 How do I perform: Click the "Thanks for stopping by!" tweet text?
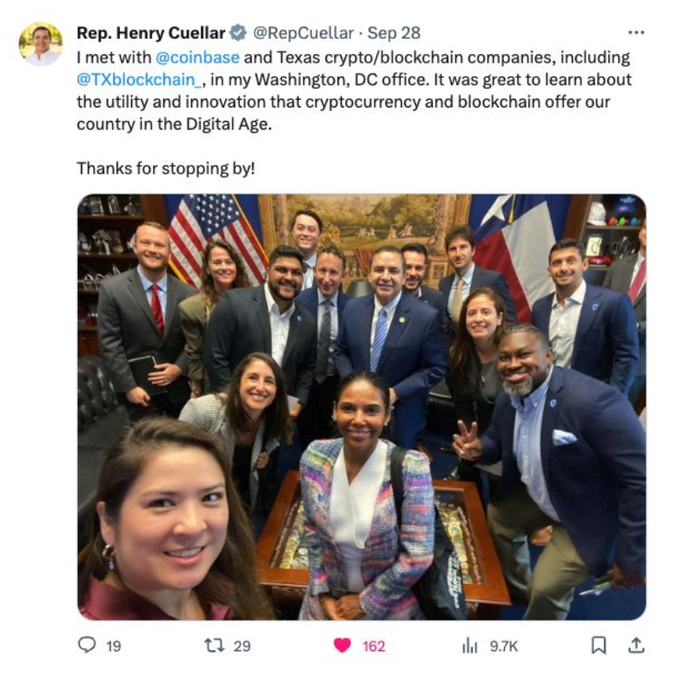166,168
